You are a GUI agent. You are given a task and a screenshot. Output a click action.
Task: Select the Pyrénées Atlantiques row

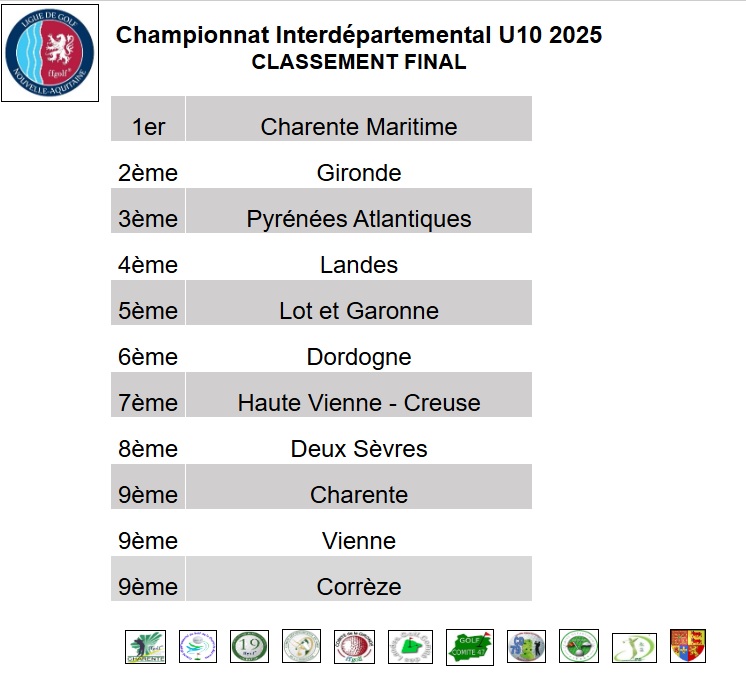click(322, 211)
